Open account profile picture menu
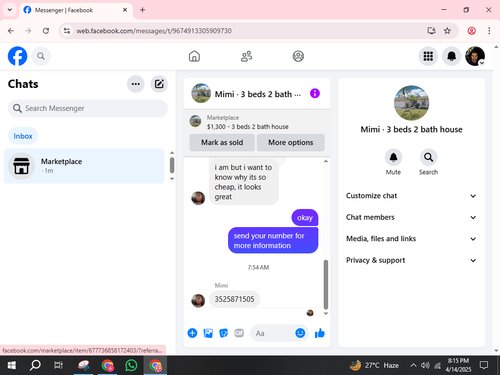 point(475,56)
